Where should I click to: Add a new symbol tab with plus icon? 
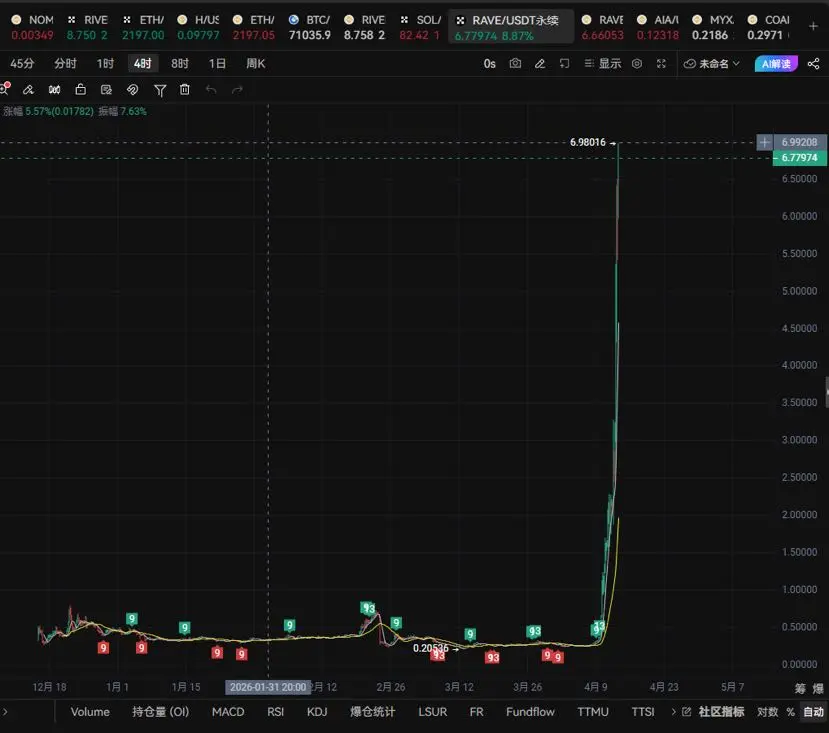click(x=813, y=26)
